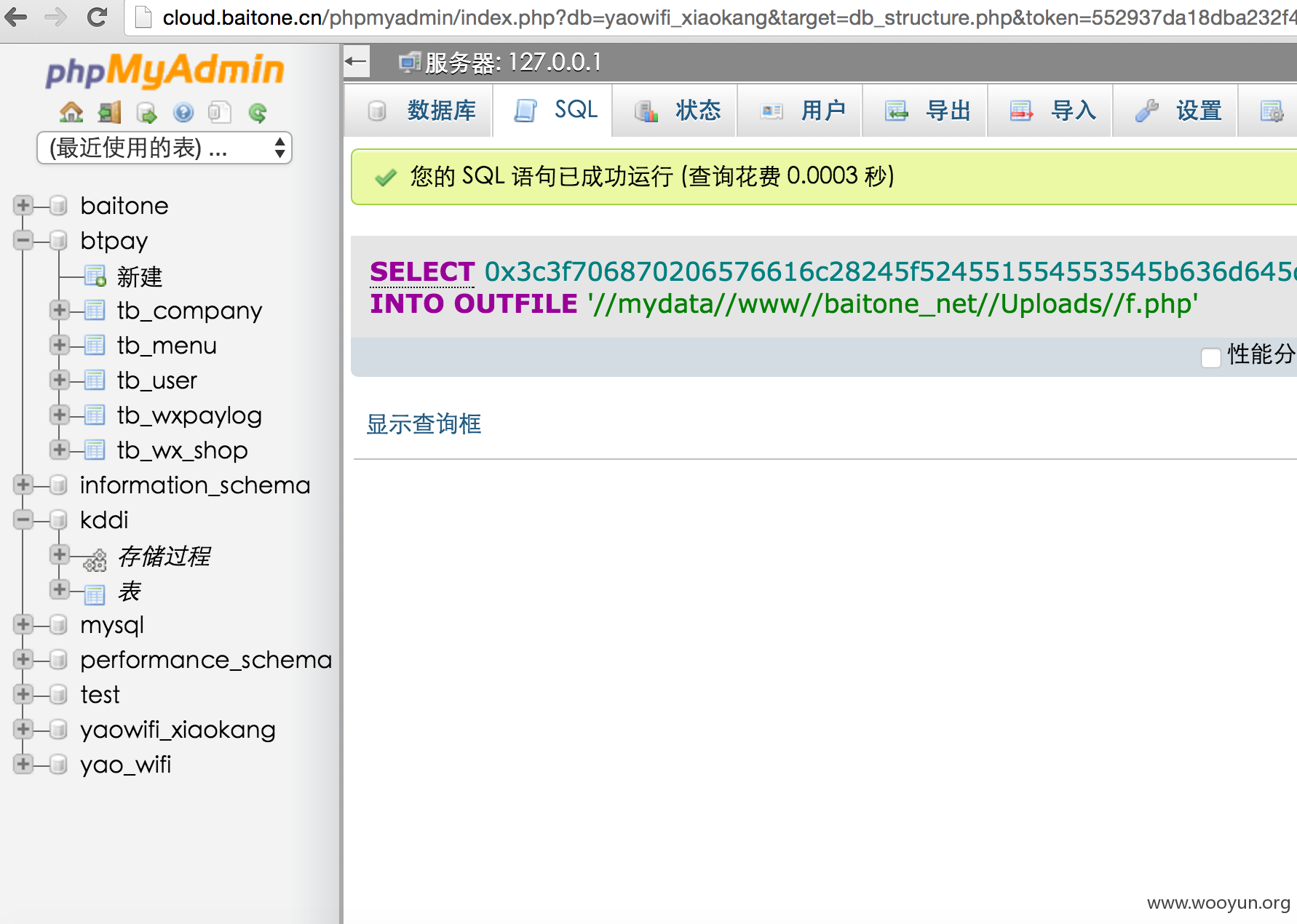
Task: Open the 导入 import tab
Action: click(1050, 111)
